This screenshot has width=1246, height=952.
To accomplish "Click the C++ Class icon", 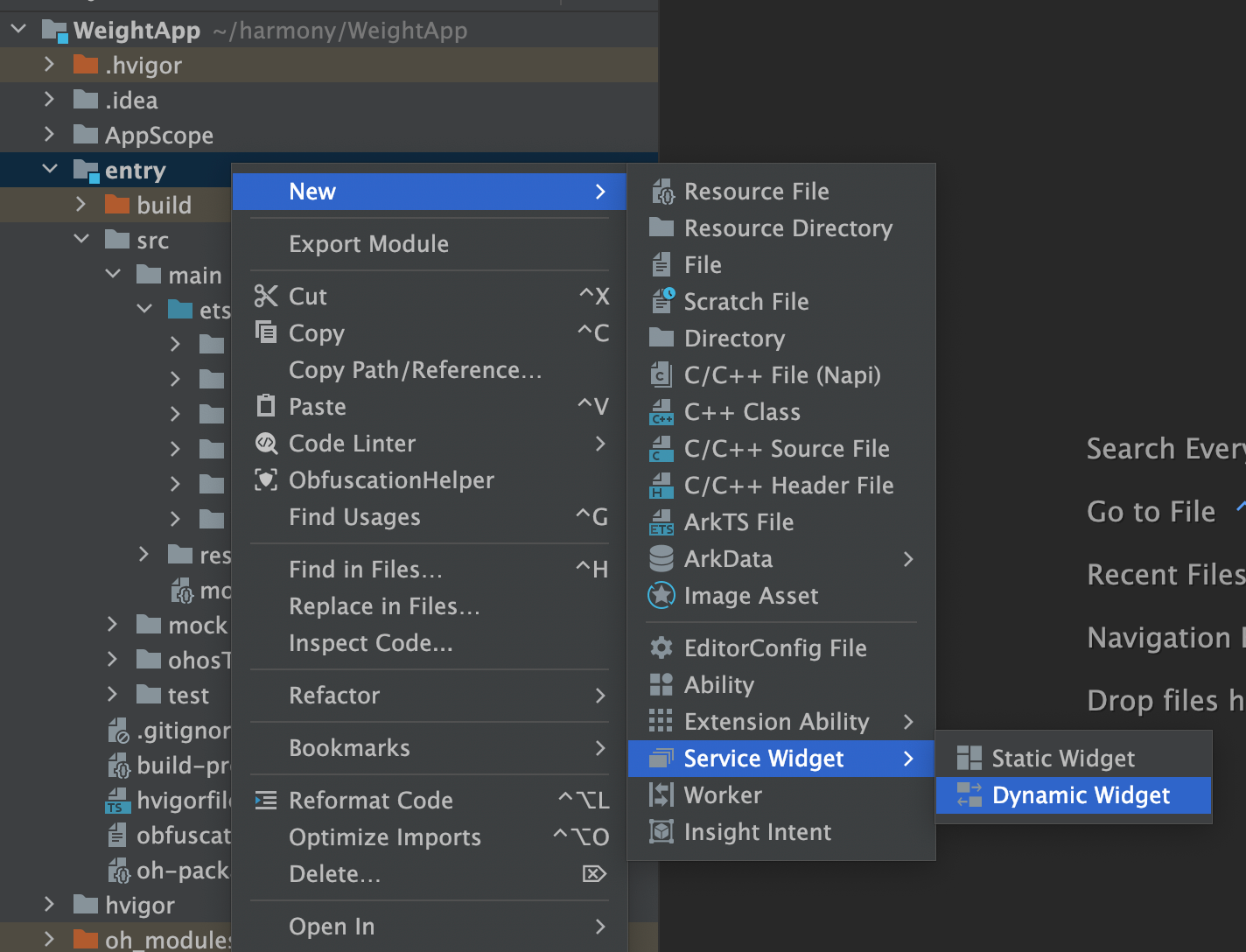I will pyautogui.click(x=662, y=412).
